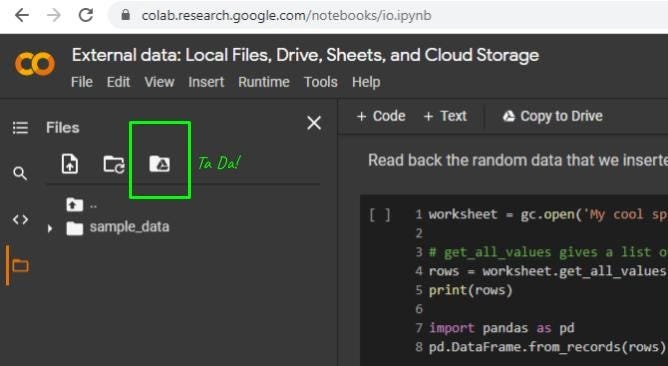Expand the sample_data folder arrow
Viewport: 668px width, 366px height.
pos(50,228)
